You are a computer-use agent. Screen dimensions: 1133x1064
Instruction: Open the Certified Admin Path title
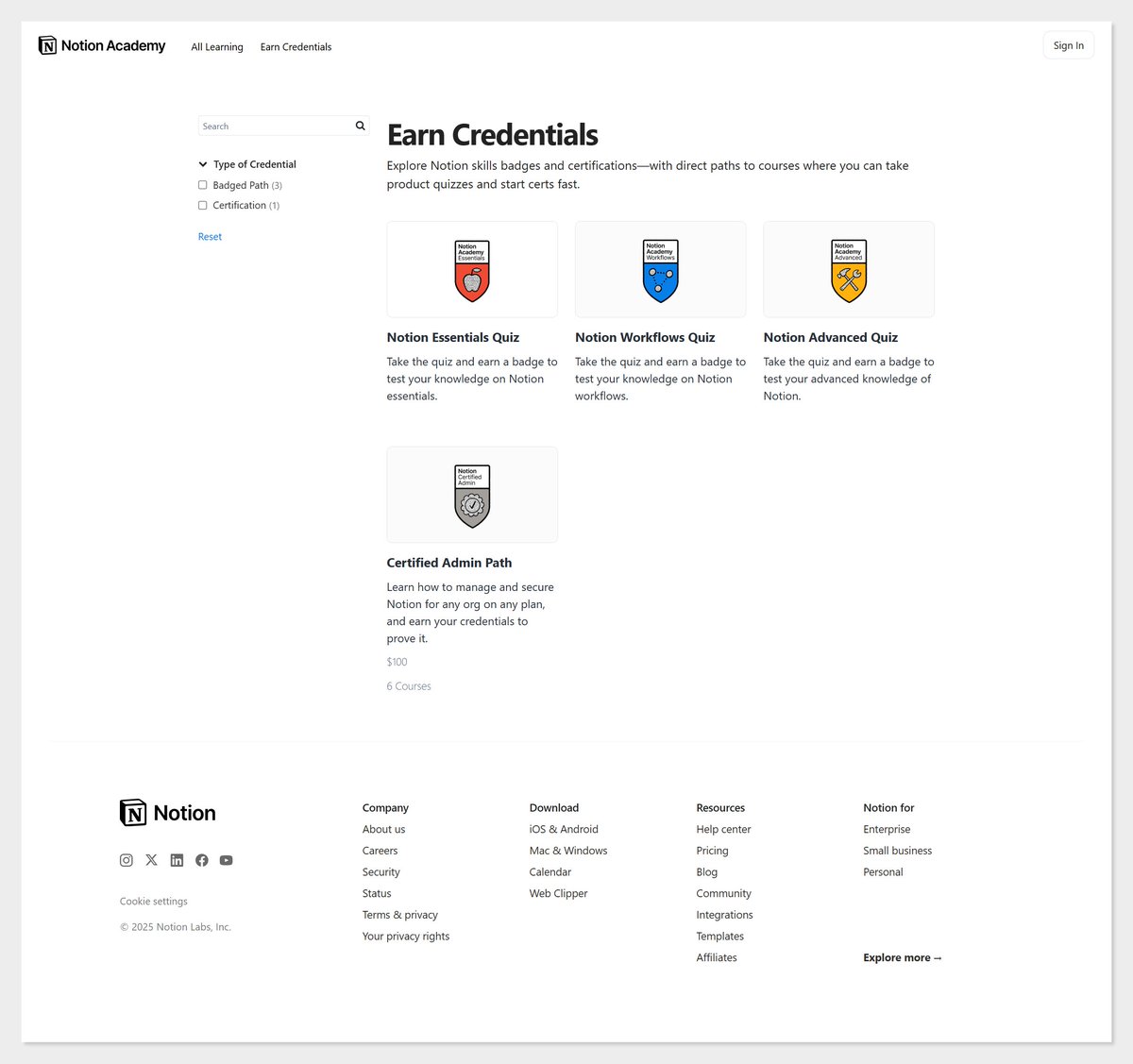pyautogui.click(x=449, y=563)
